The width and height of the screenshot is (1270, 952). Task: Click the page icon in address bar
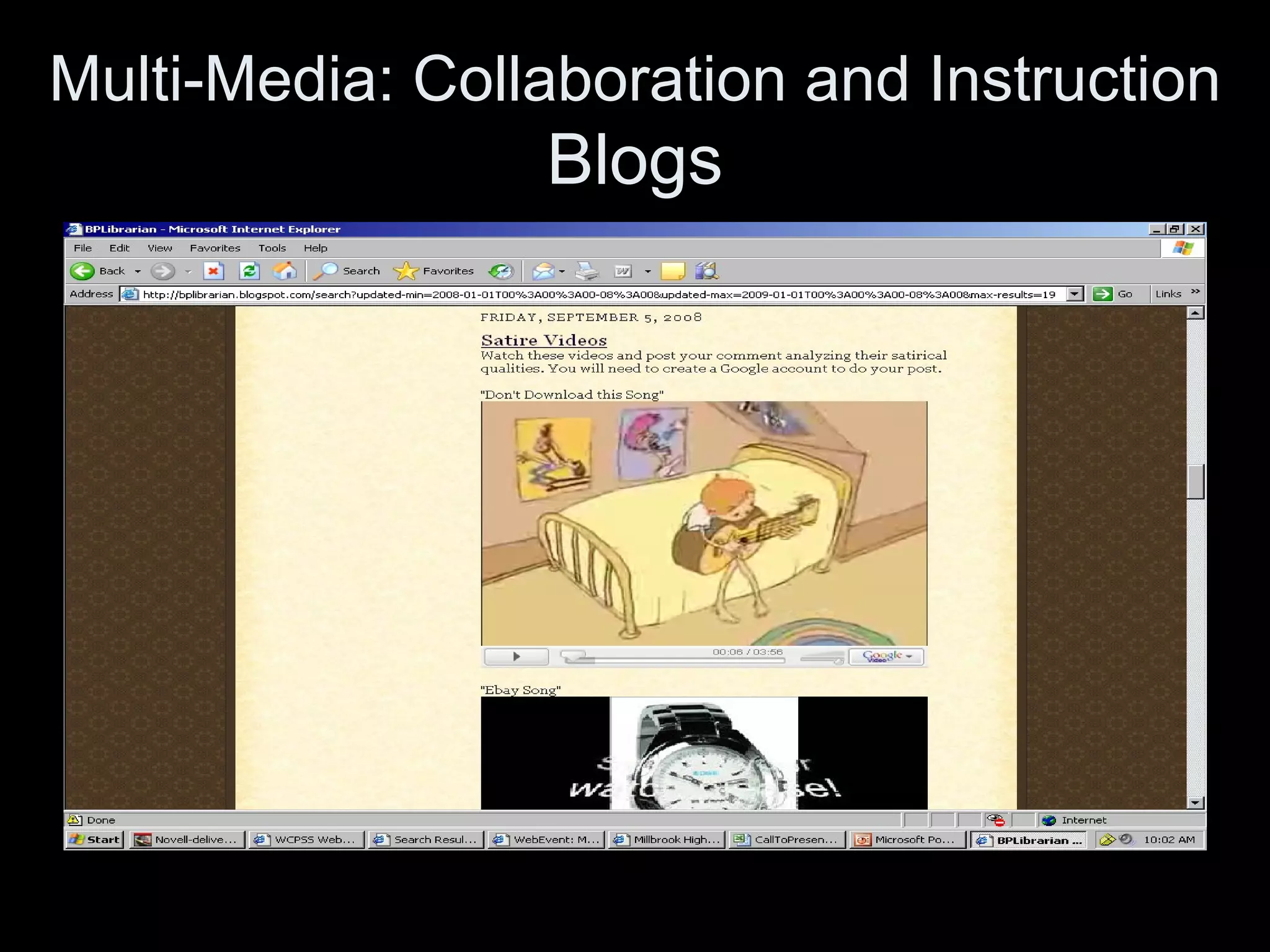pos(130,294)
